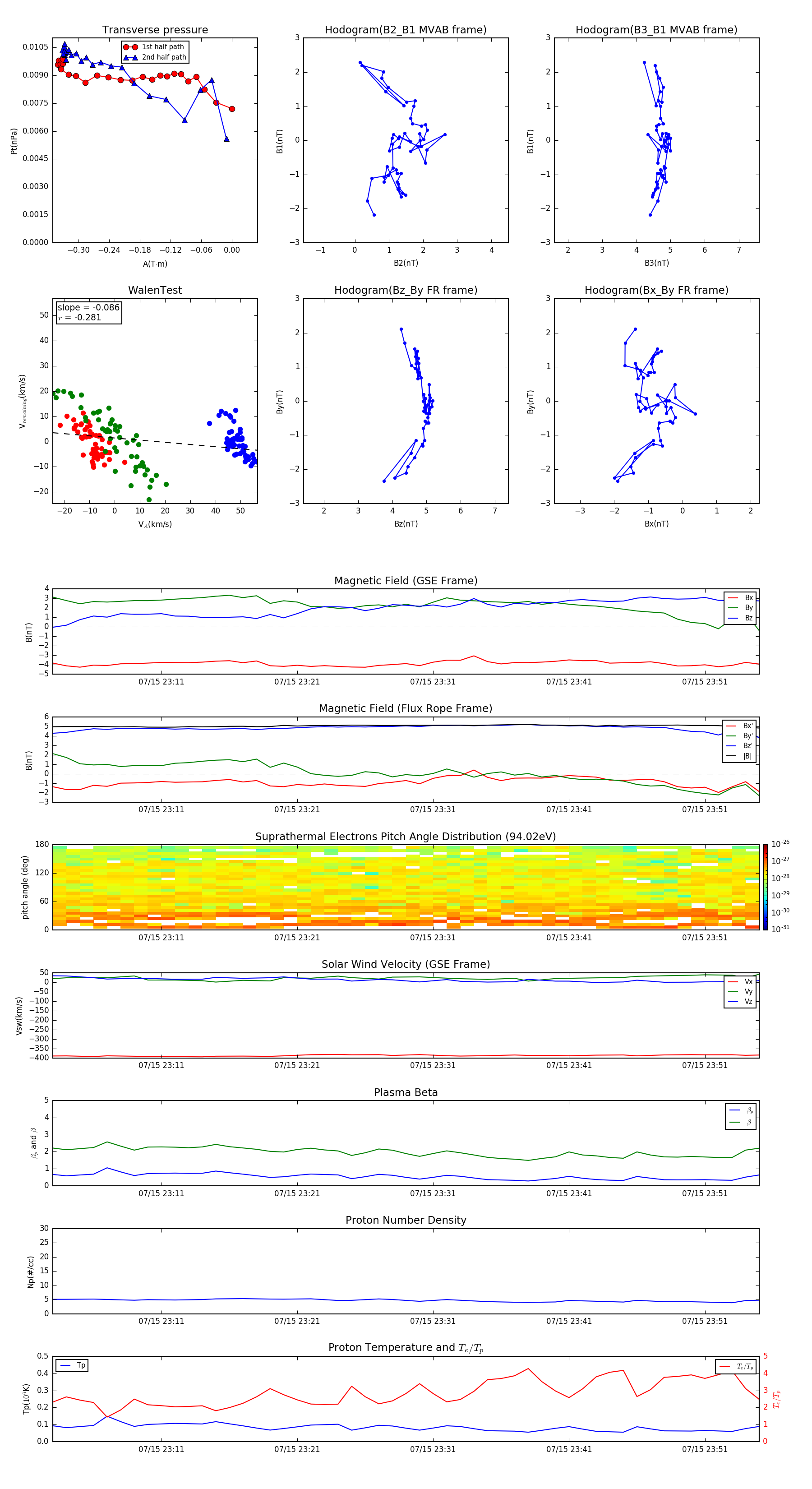Image resolution: width=812 pixels, height=1489 pixels.
Task: Click the "pitch angle (deg)" y-axis label
Action: (x=25, y=887)
